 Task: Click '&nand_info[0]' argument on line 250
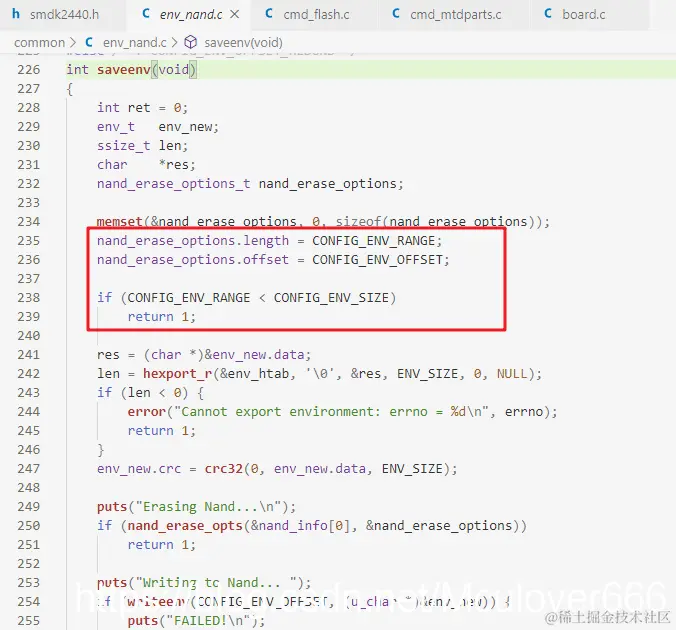click(x=300, y=526)
